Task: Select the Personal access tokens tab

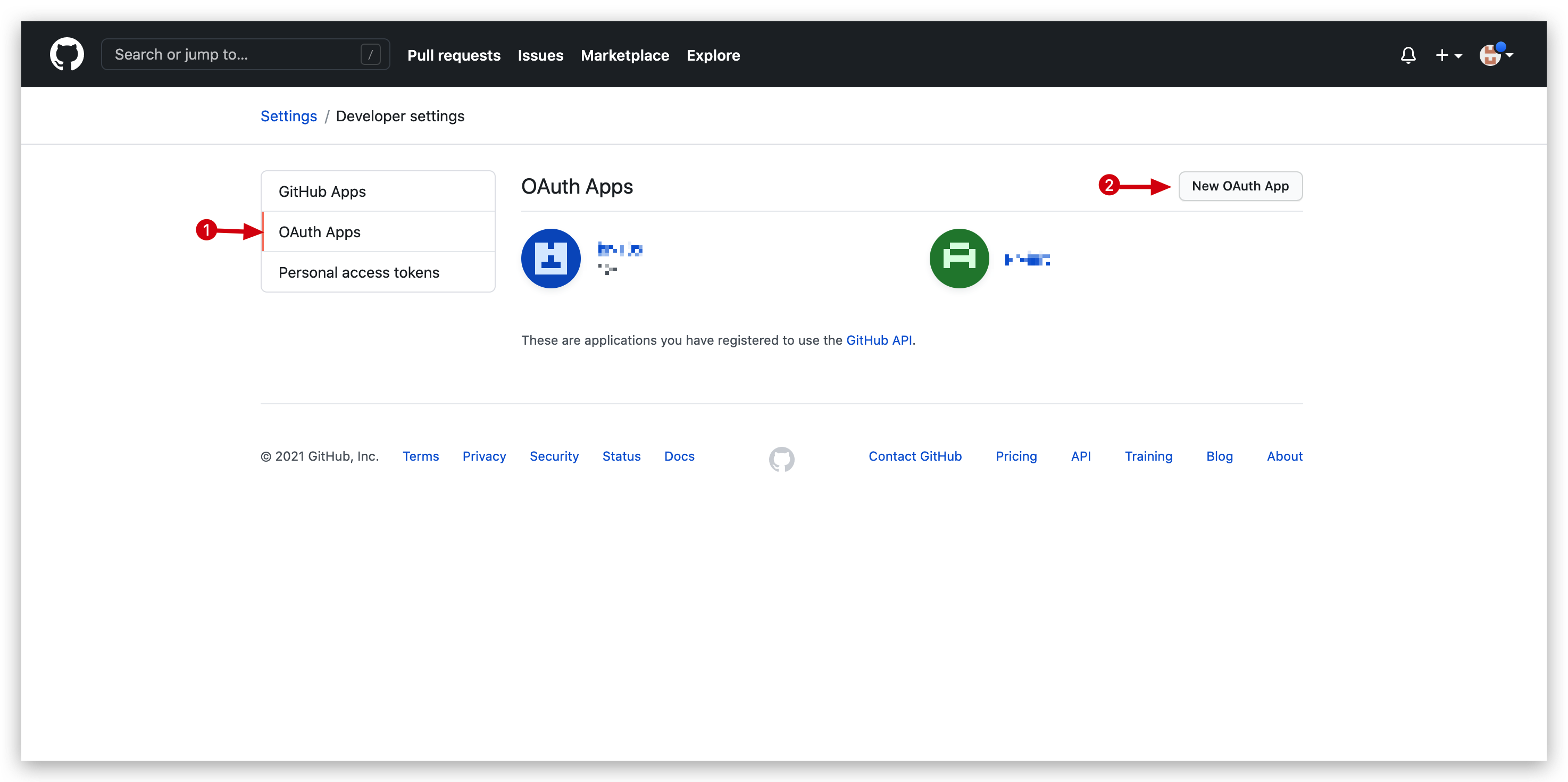Action: click(358, 272)
